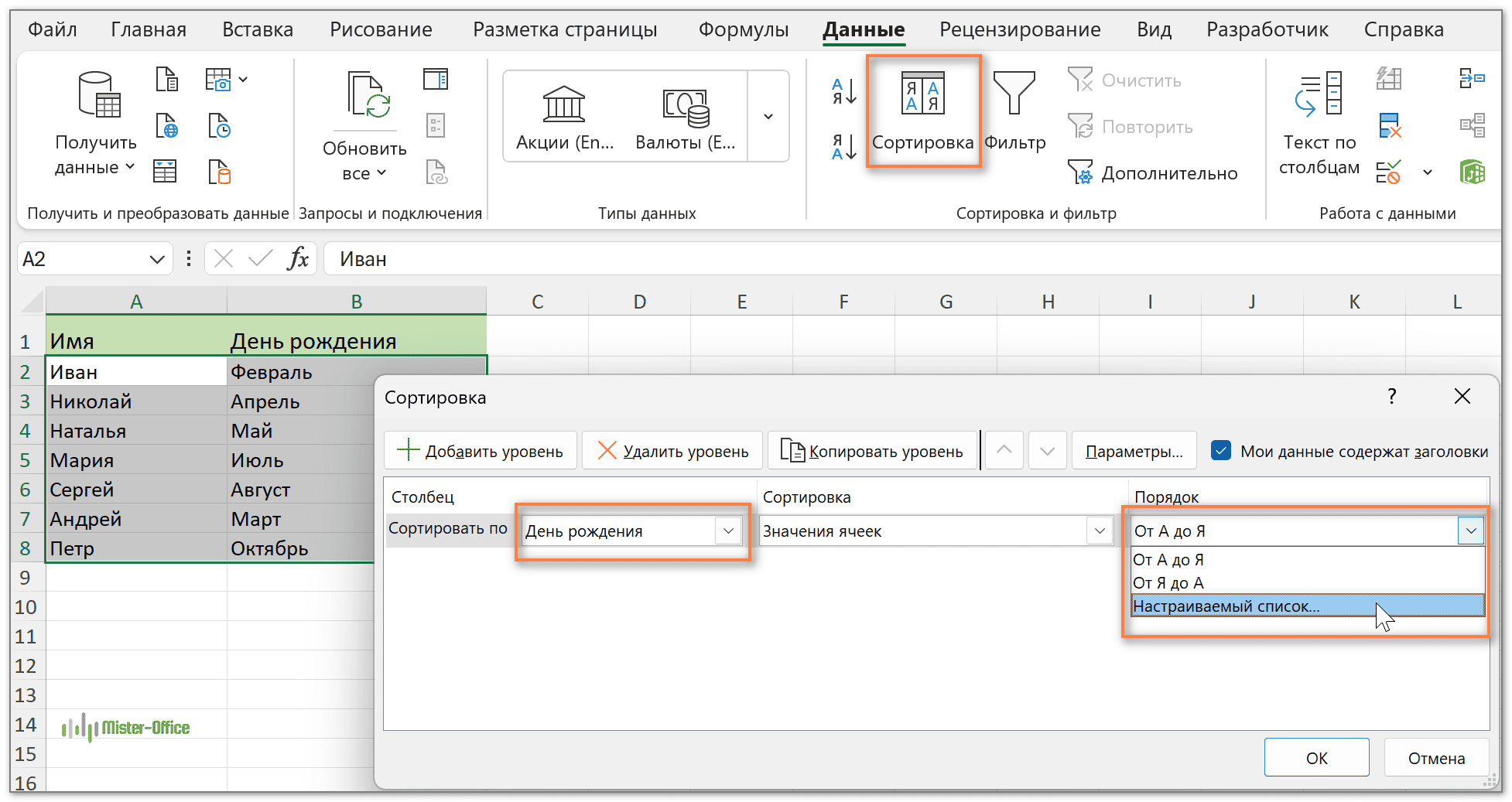1512x802 pixels.
Task: Switch to the Главная tab
Action: point(149,29)
